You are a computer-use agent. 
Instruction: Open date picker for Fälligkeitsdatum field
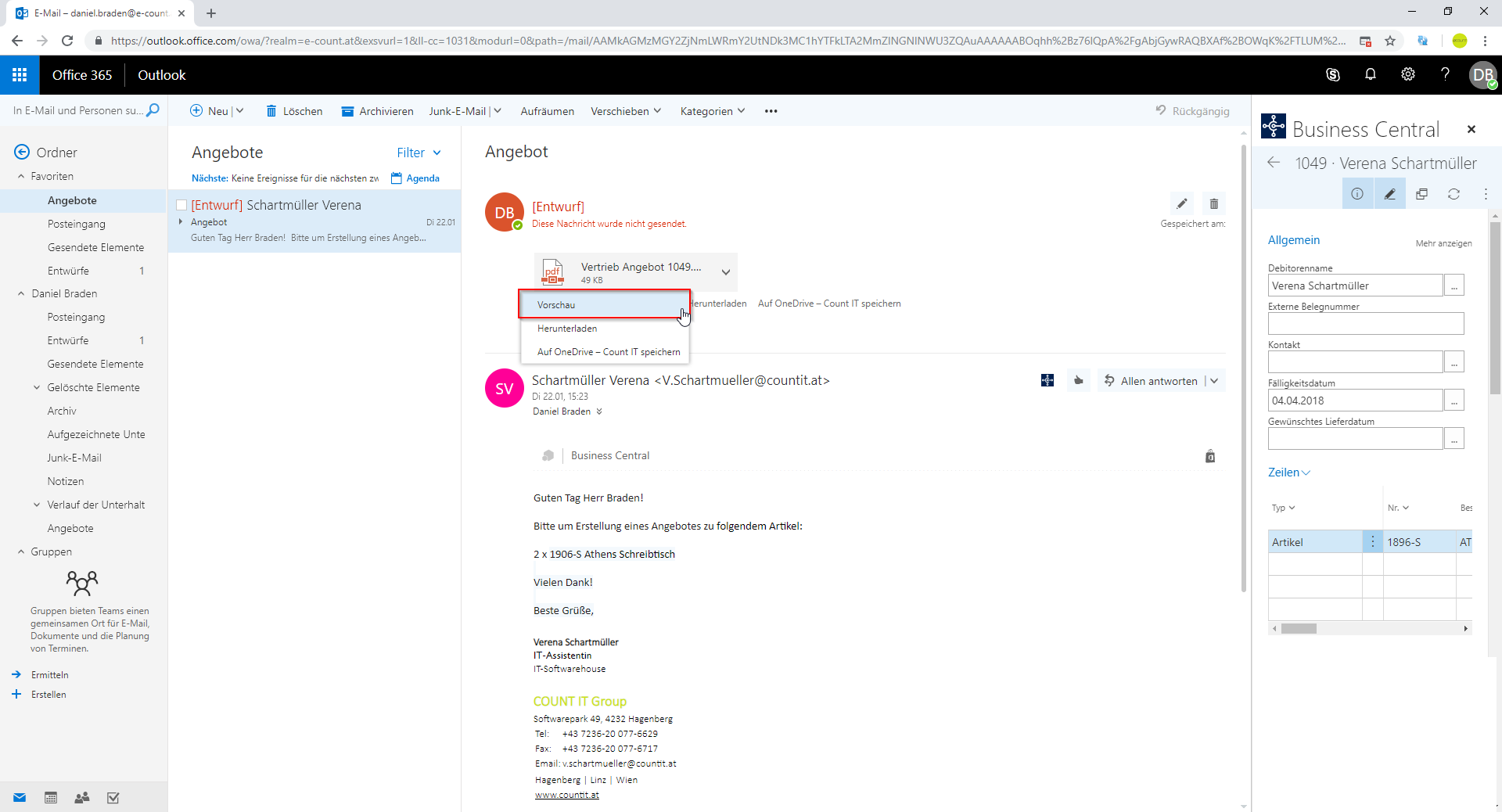point(1454,401)
